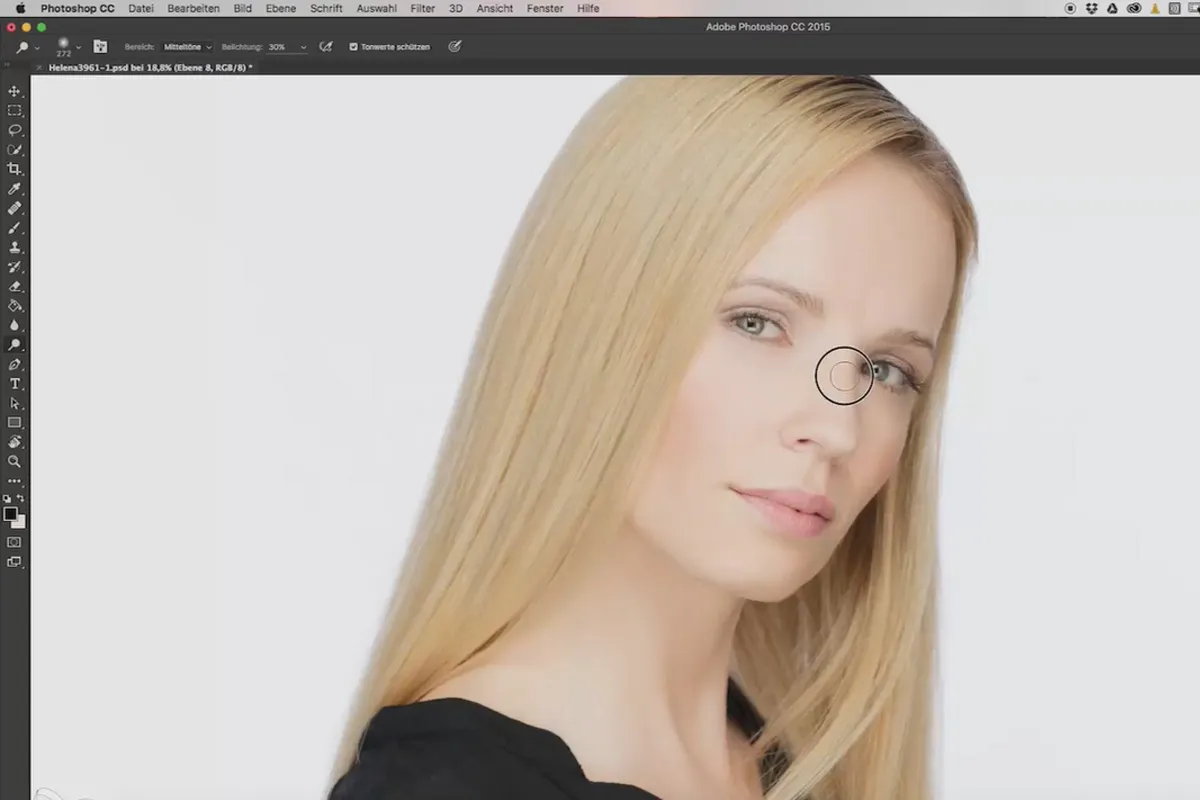The width and height of the screenshot is (1200, 800).
Task: Select the Eyedropper tool
Action: 15,189
